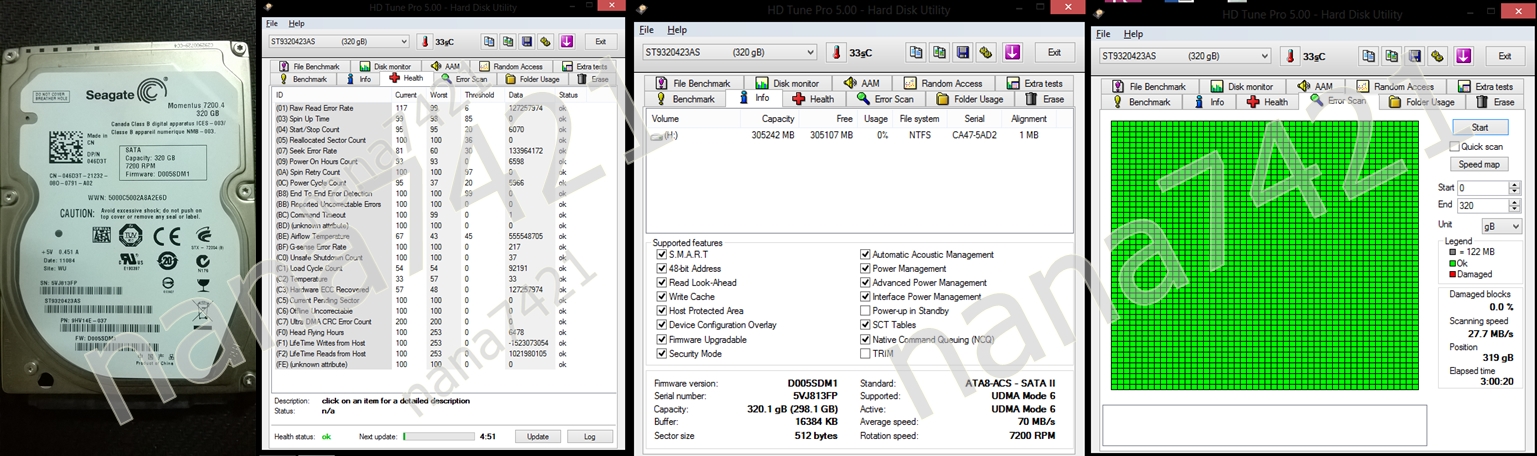Image resolution: width=1537 pixels, height=456 pixels.
Task: Click the Next update progress bar
Action: coord(438,436)
